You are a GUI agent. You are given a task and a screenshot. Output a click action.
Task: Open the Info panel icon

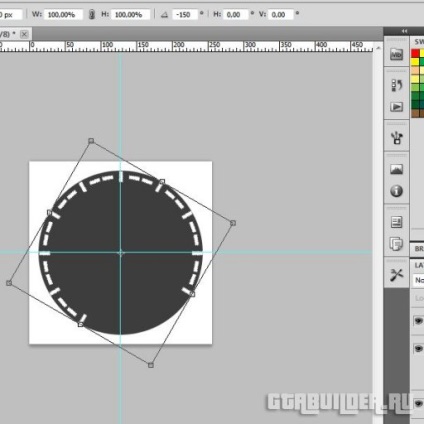pyautogui.click(x=396, y=191)
